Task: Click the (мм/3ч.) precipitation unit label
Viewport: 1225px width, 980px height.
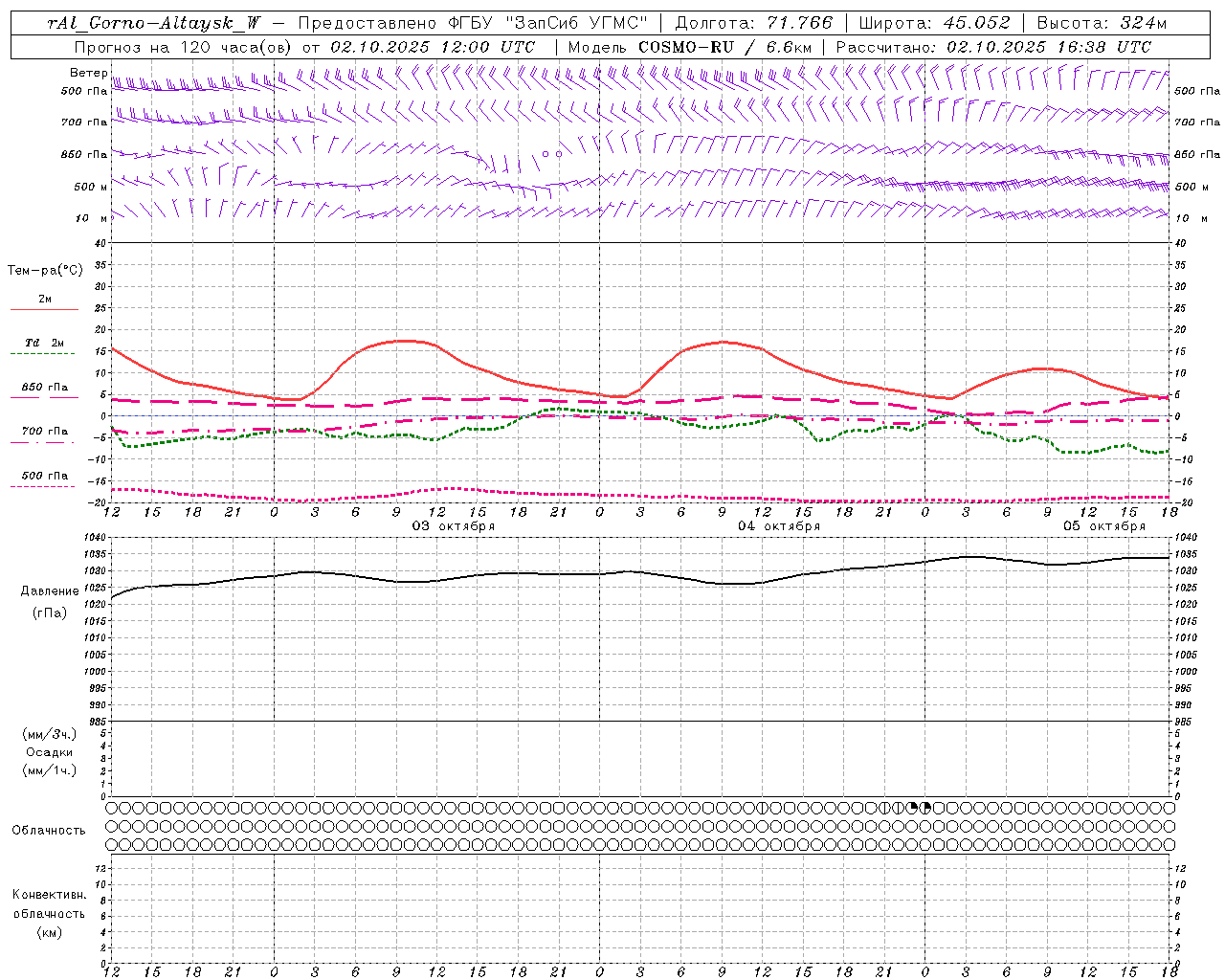Action: tap(50, 734)
